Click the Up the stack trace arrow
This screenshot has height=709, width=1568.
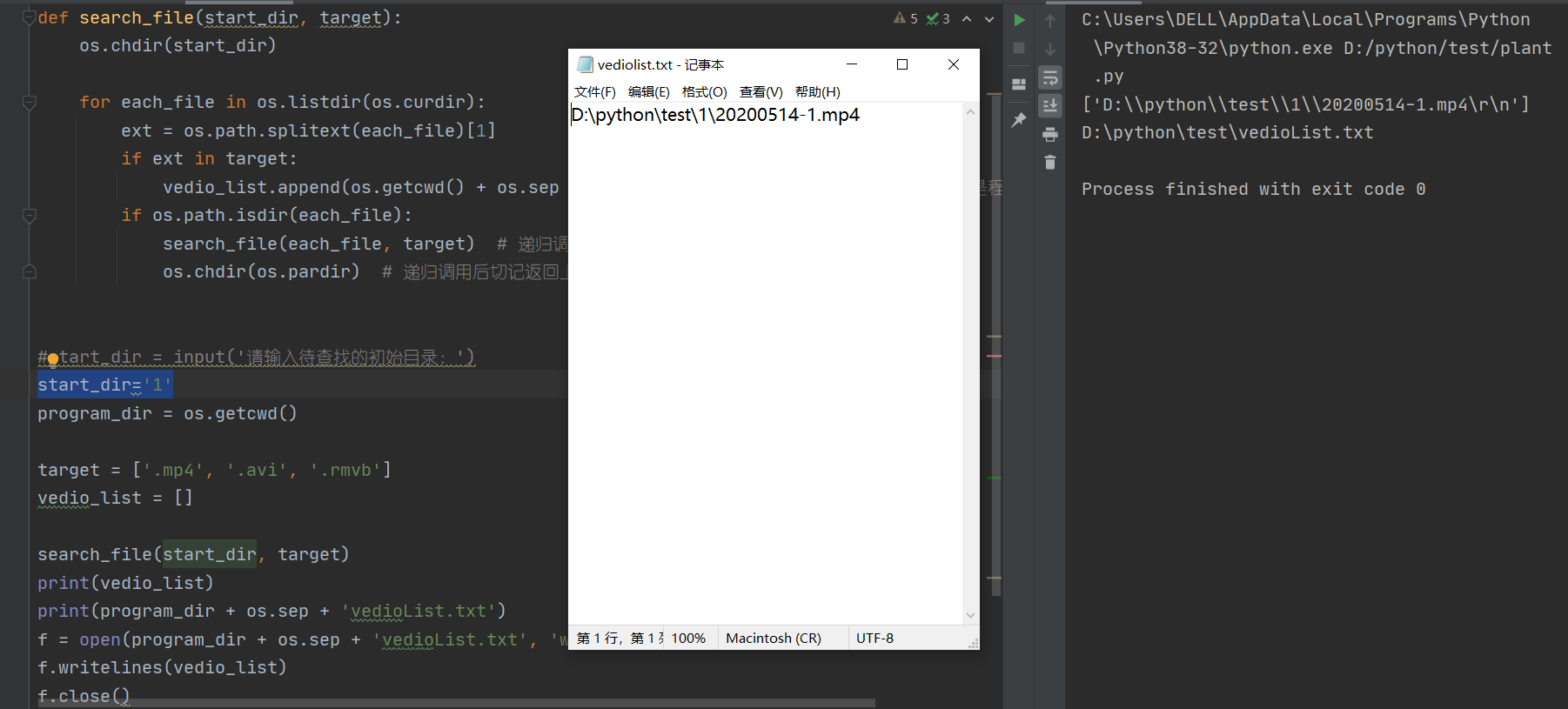click(1050, 21)
